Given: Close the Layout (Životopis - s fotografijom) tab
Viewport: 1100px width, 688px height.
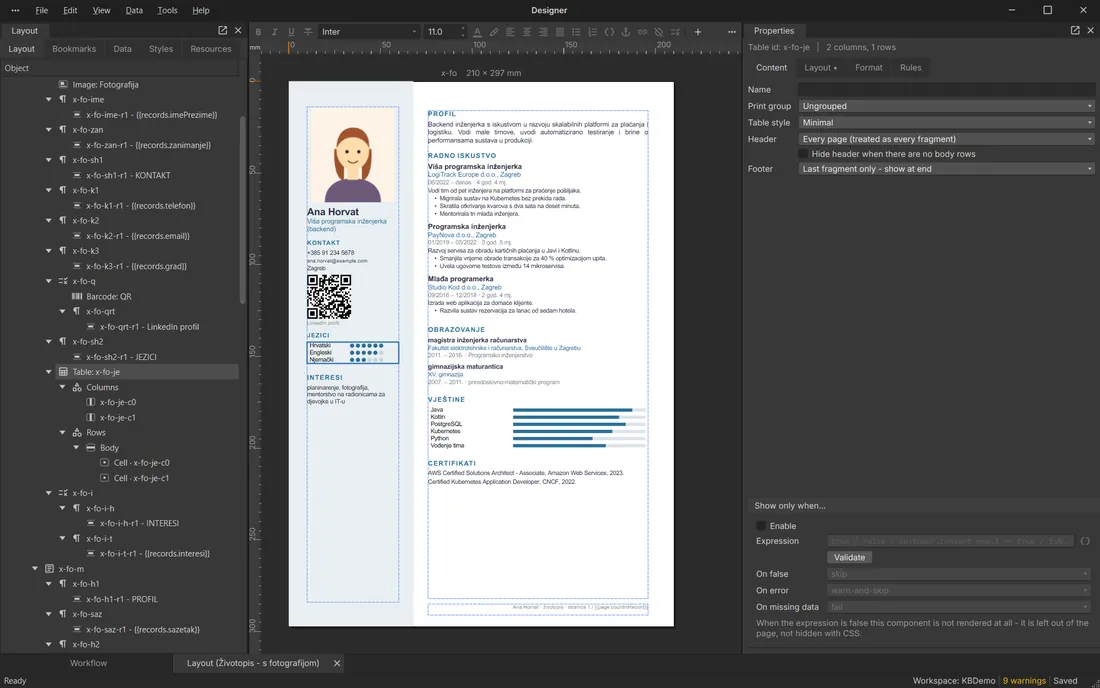Looking at the screenshot, I should click(337, 663).
